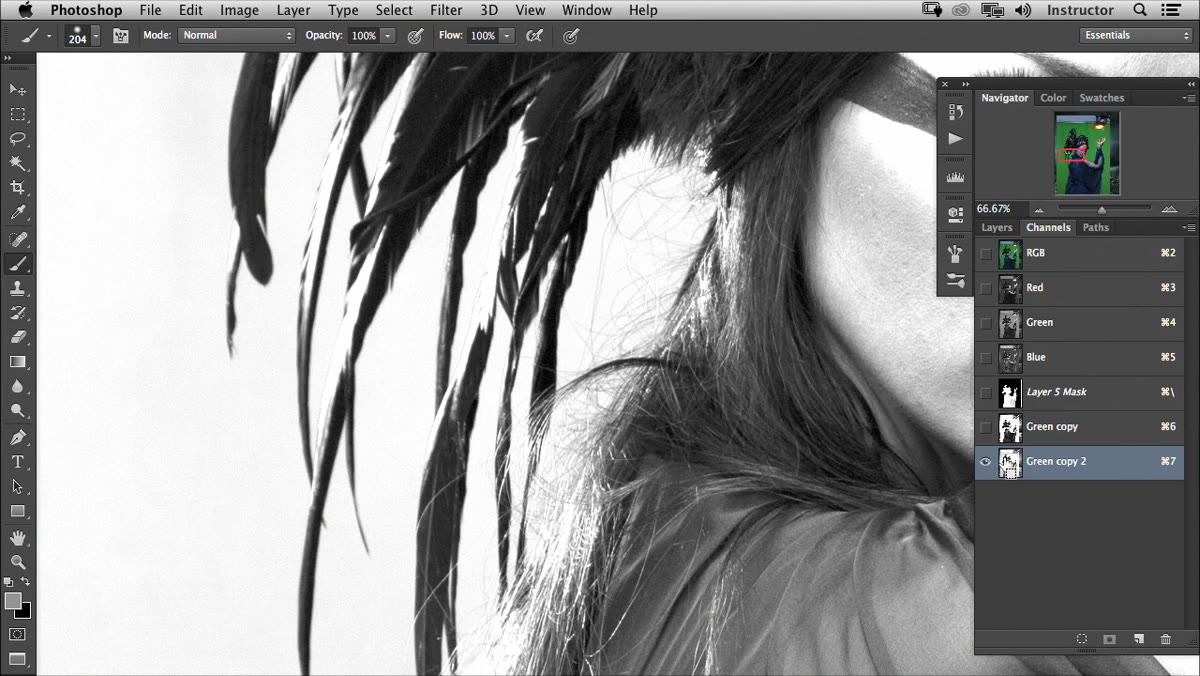Select the Brush tool in the toolbox
The width and height of the screenshot is (1200, 676).
coord(18,264)
